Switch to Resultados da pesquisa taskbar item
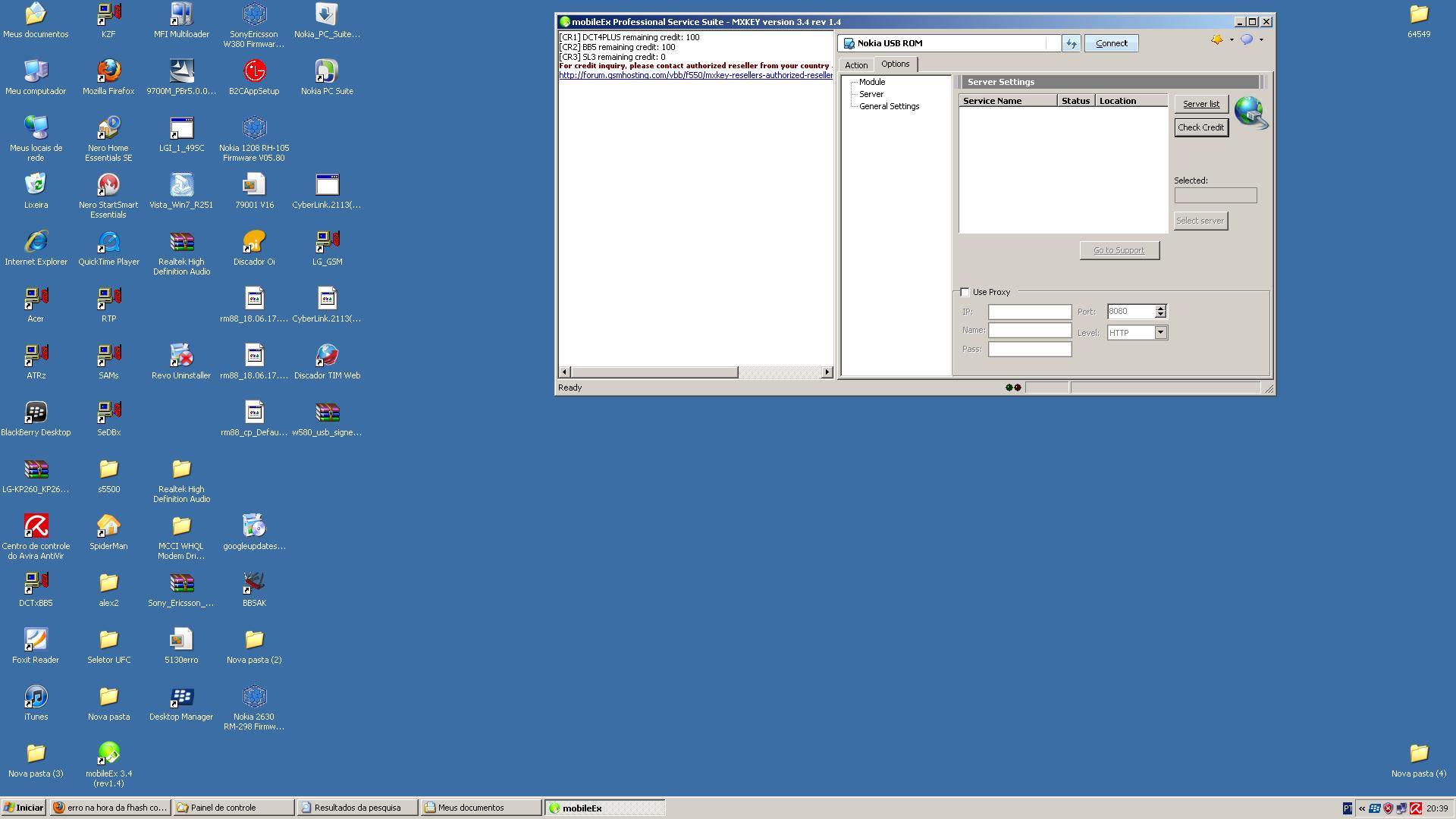Image resolution: width=1456 pixels, height=819 pixels. coord(357,808)
